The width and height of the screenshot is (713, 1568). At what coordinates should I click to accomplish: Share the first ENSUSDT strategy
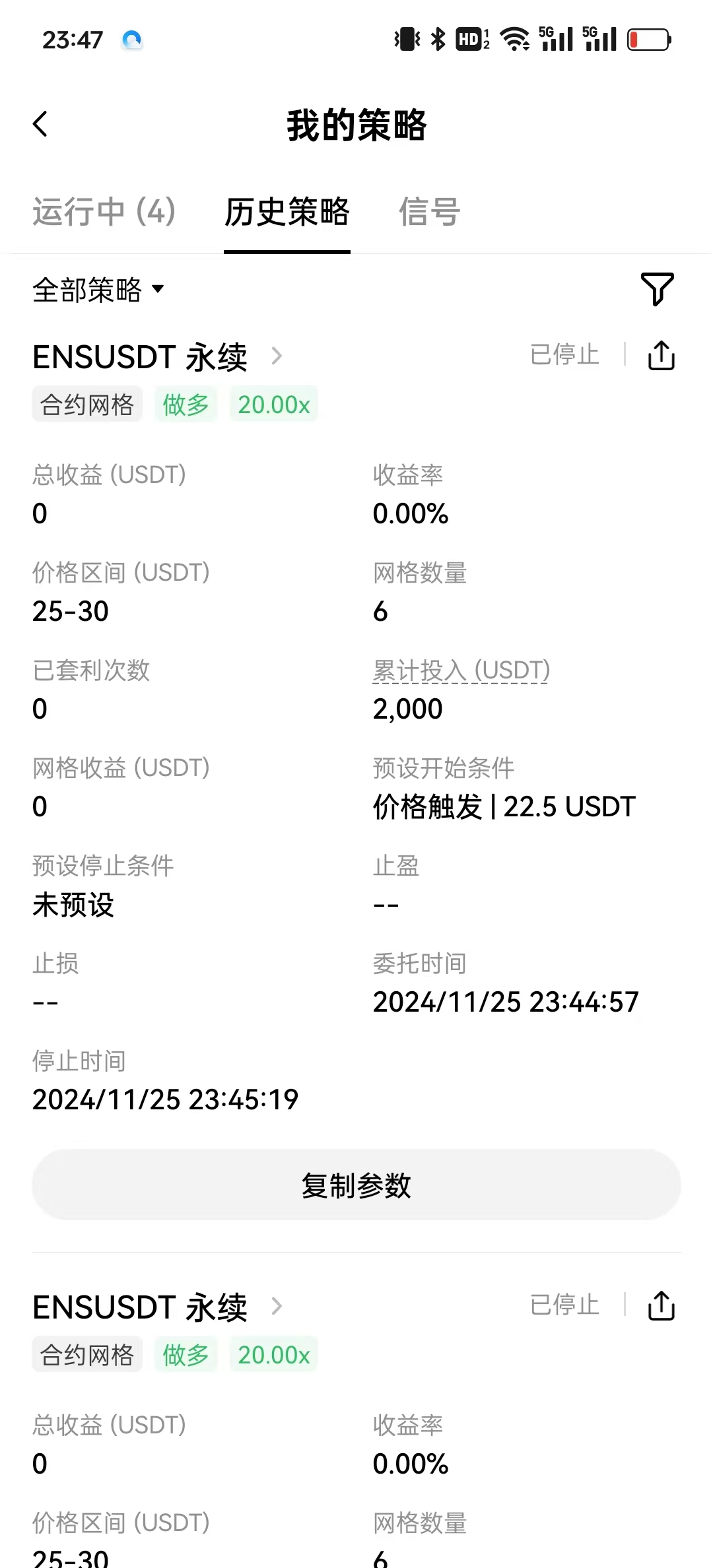[661, 356]
